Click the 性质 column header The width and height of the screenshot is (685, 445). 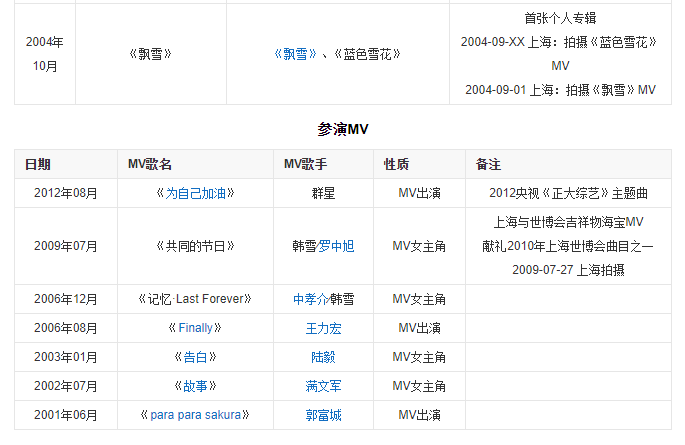pyautogui.click(x=396, y=164)
